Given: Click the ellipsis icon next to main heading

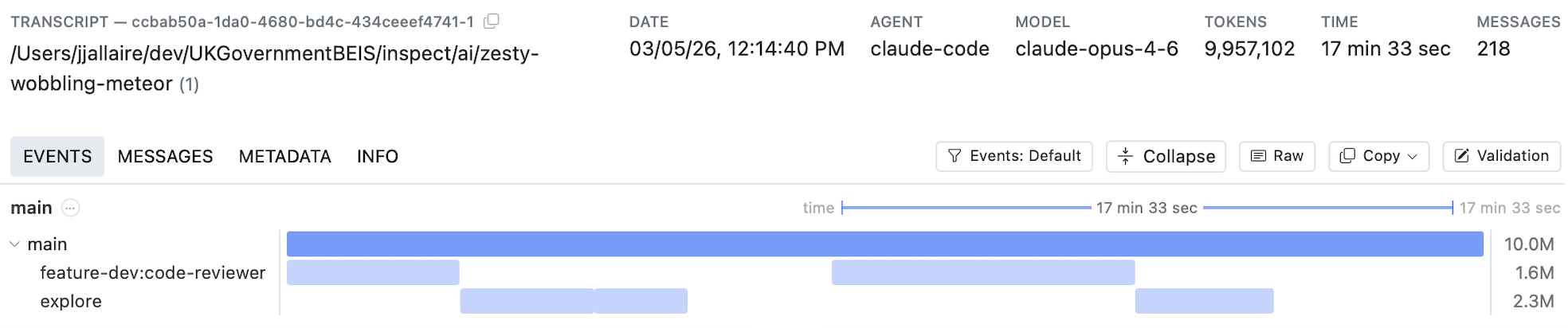Looking at the screenshot, I should pos(71,208).
